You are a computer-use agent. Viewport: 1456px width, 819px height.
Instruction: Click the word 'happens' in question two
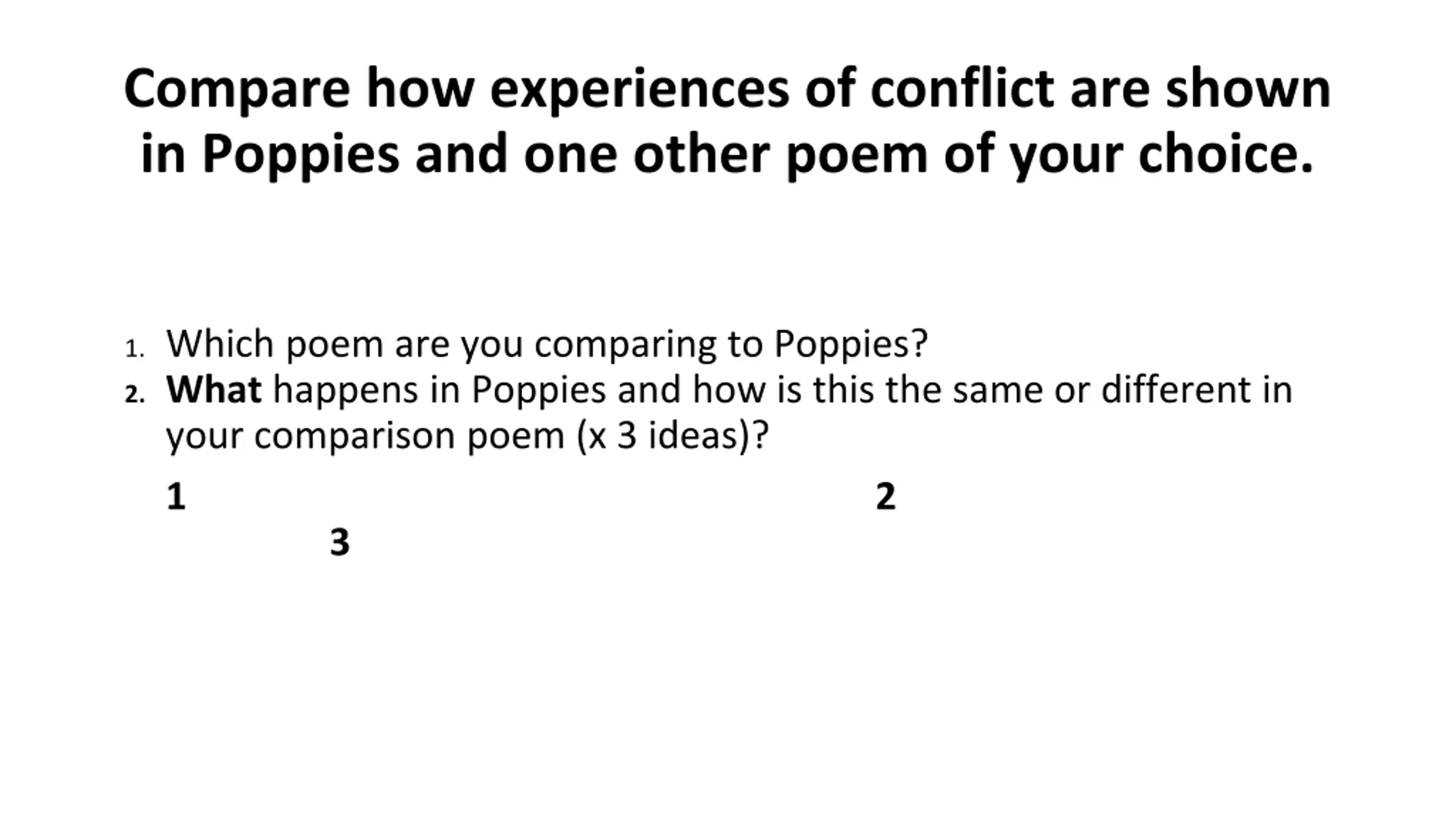(346, 391)
